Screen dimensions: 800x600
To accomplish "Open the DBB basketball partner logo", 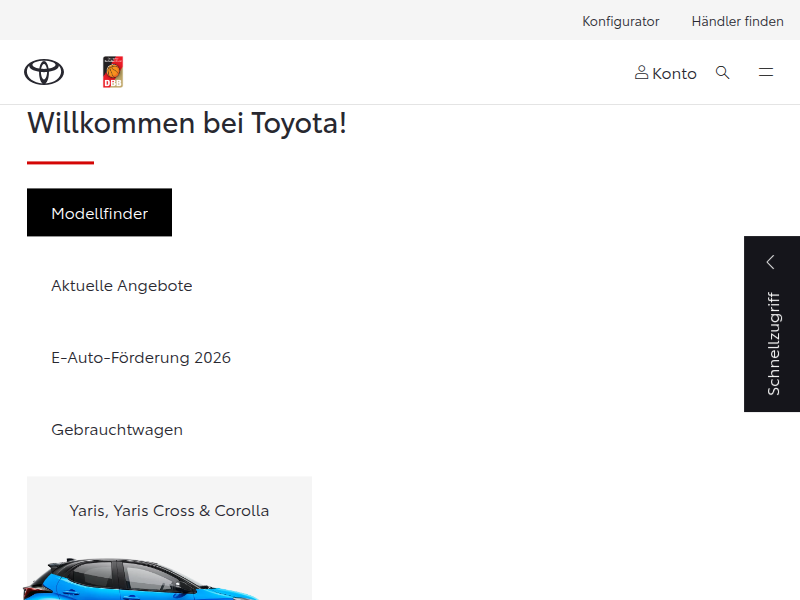I will [113, 72].
